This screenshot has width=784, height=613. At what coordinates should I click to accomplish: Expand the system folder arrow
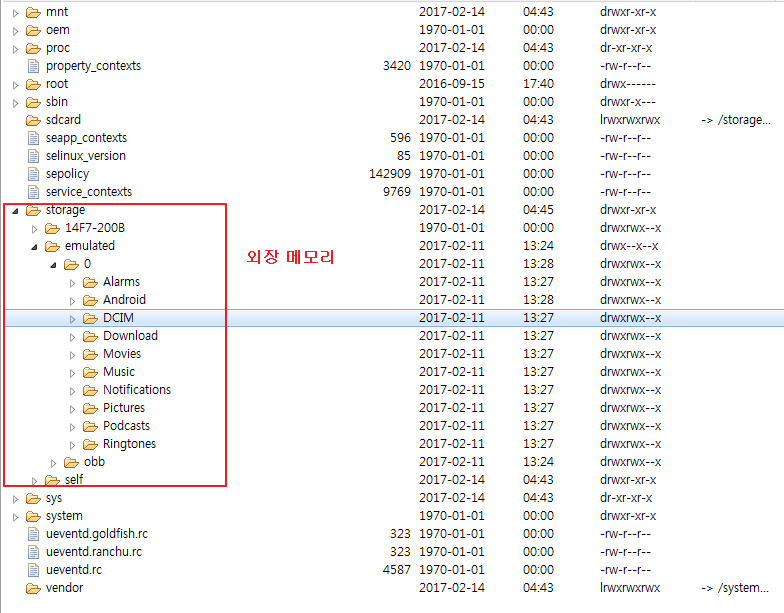pyautogui.click(x=16, y=517)
